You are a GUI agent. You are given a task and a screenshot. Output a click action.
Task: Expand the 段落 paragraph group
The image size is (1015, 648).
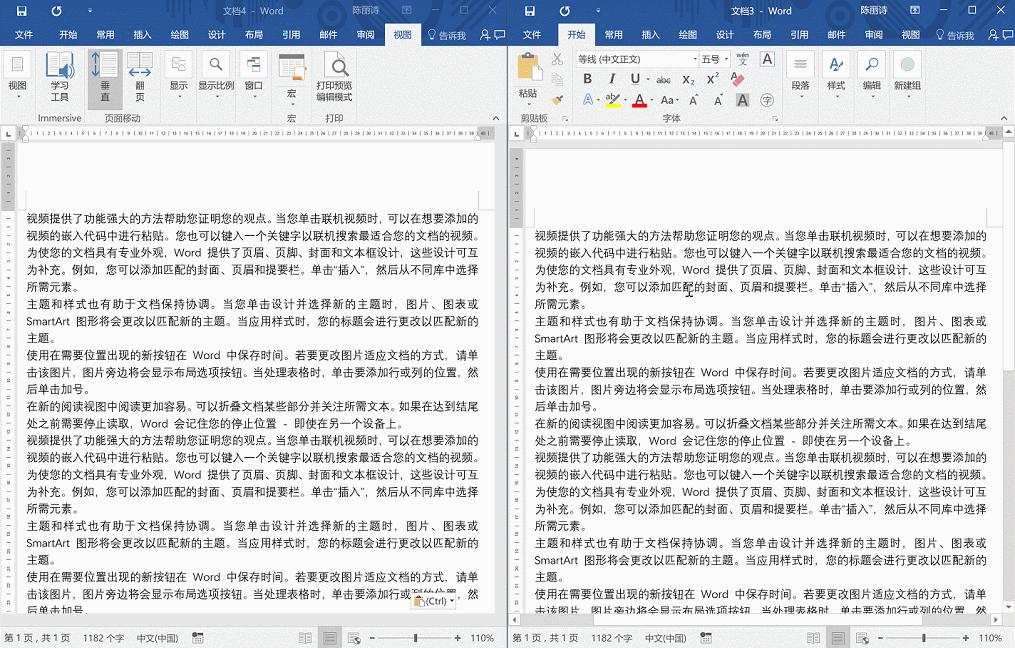click(801, 76)
